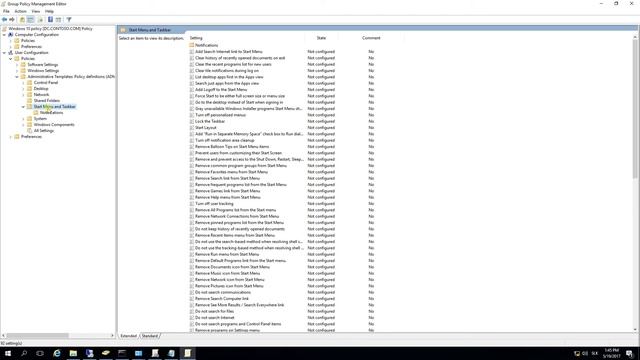Click the console tree scroll right arrow

pos(112,336)
